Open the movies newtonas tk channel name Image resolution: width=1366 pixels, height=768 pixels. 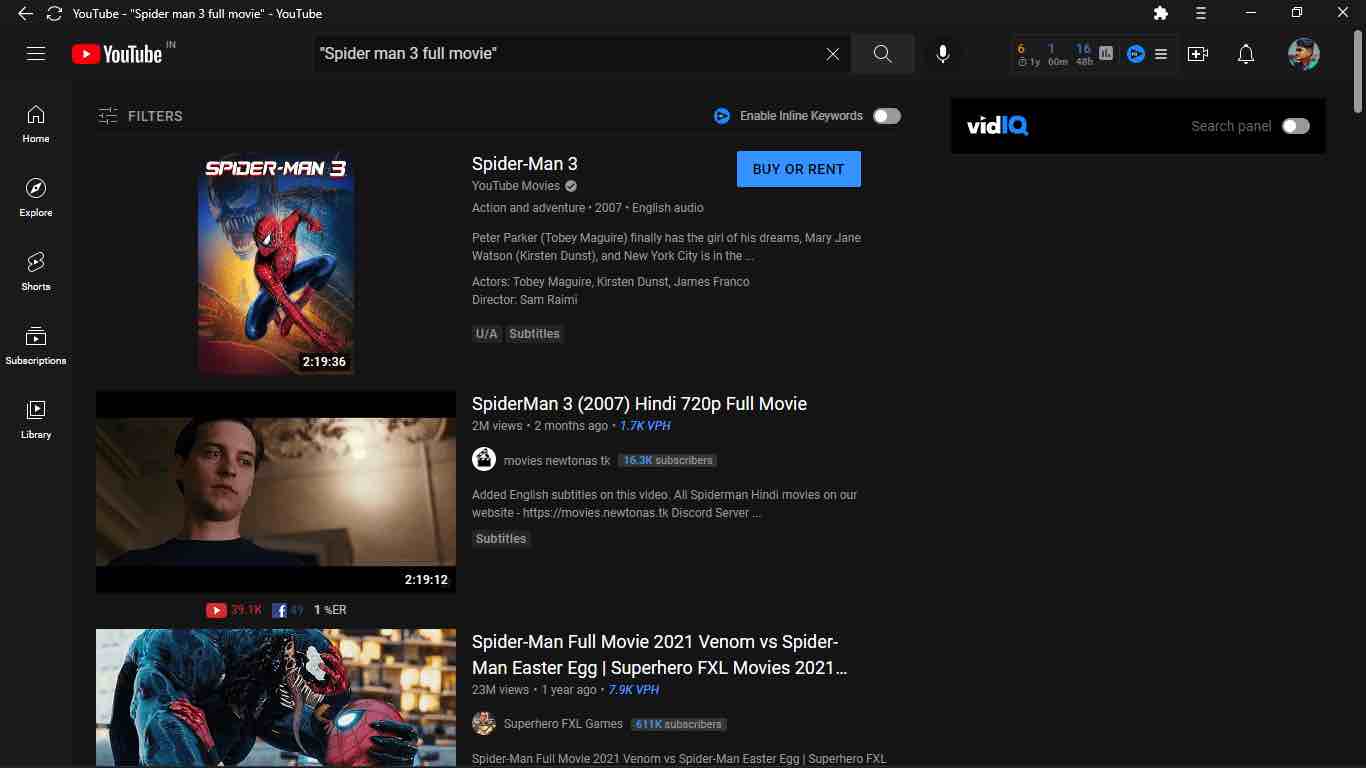[557, 461]
